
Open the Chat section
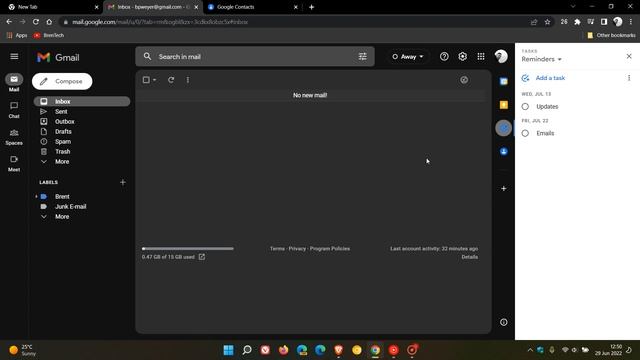(14, 110)
